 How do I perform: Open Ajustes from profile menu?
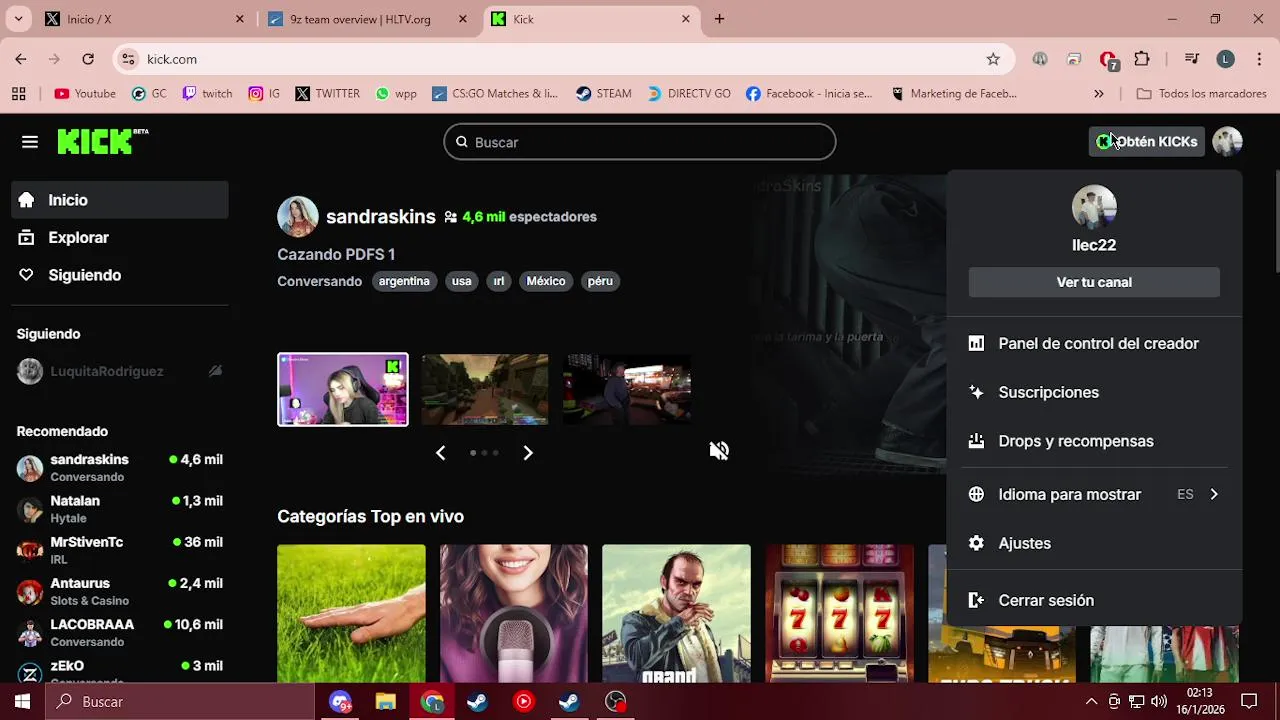1094,543
